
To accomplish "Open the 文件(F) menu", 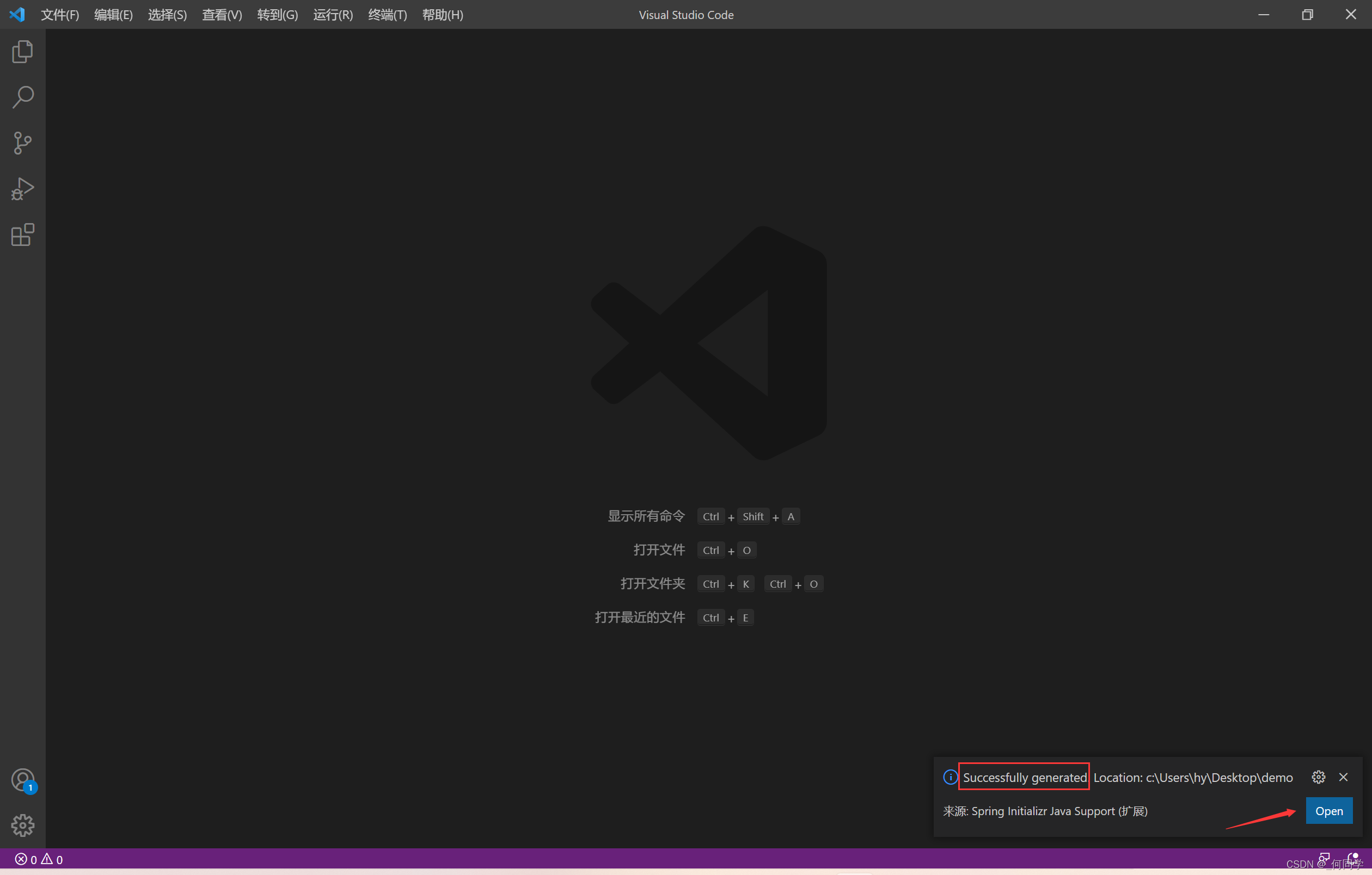I will click(60, 15).
